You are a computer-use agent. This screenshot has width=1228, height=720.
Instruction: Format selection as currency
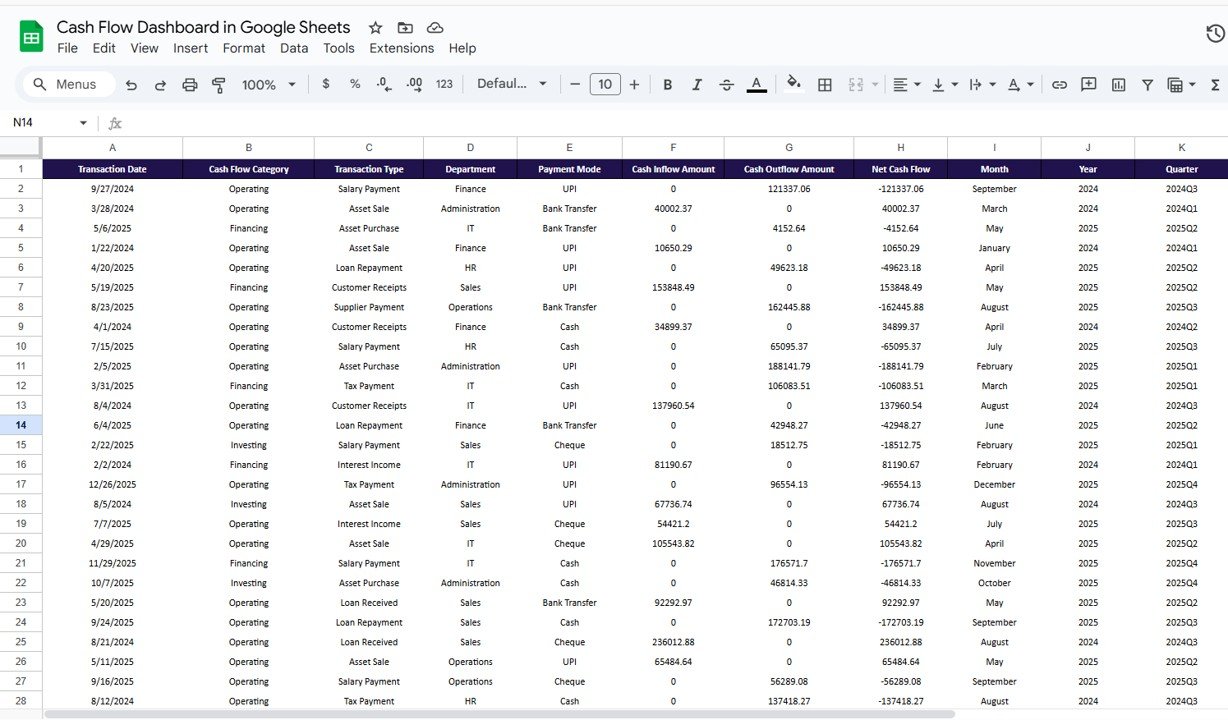click(x=325, y=84)
